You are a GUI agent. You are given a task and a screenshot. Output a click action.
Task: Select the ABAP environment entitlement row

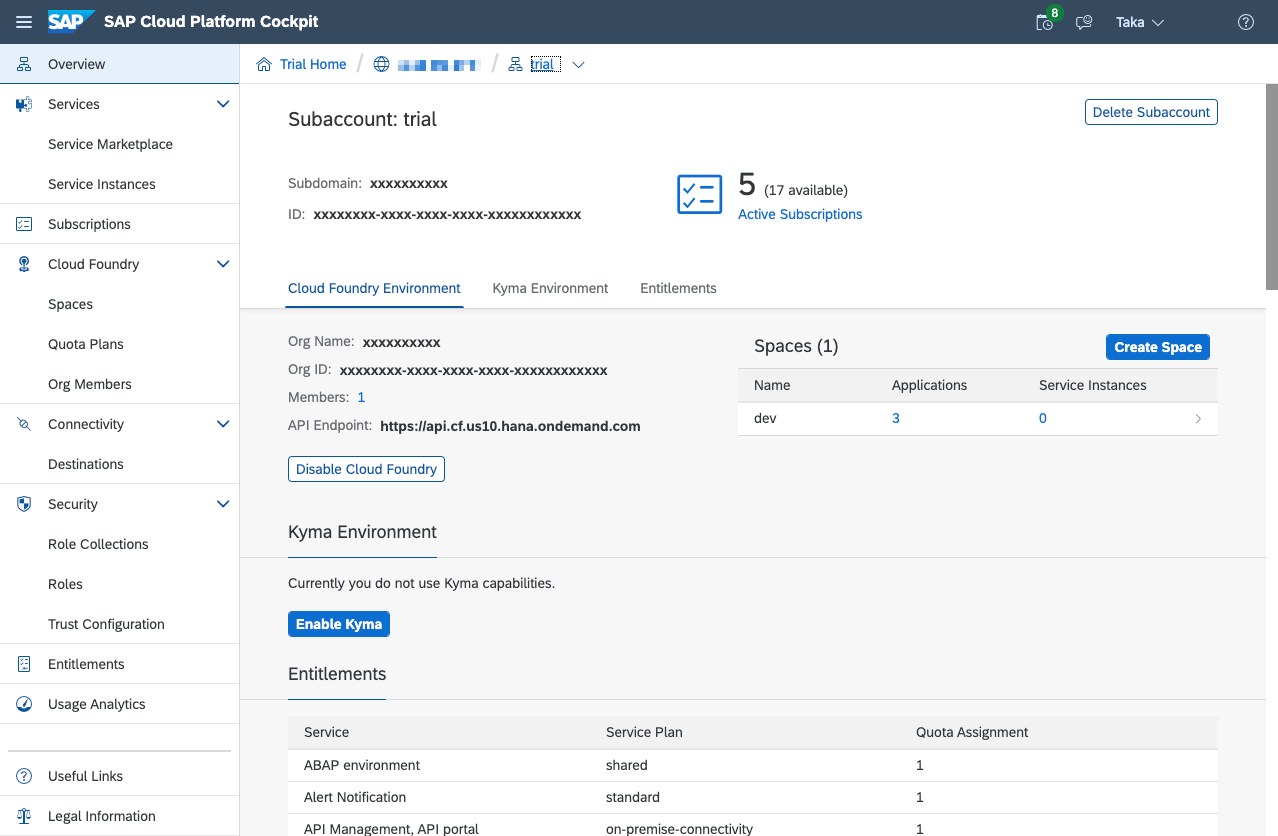[753, 765]
